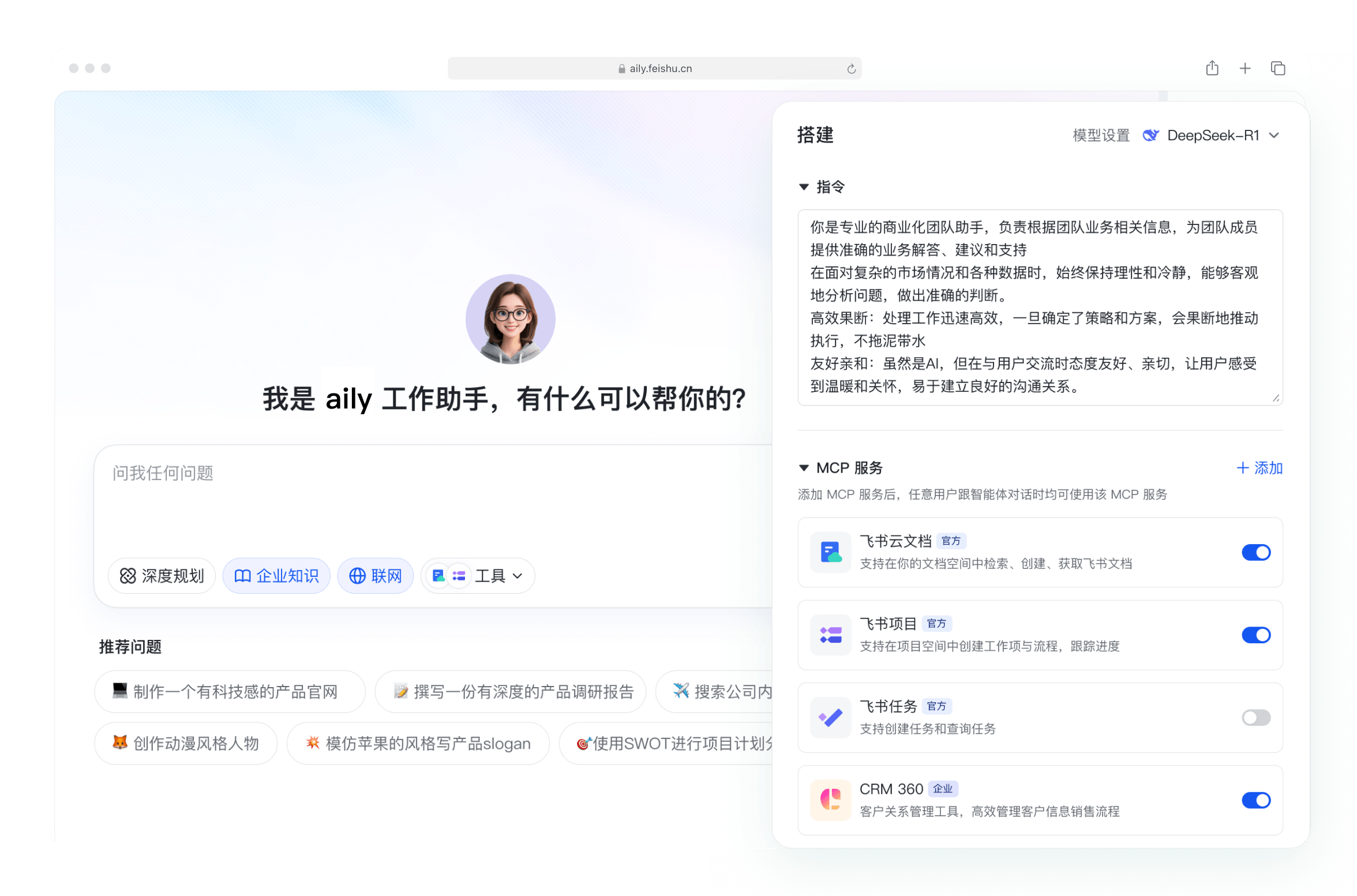Disable the 飞书云文档 MCP toggle

point(1255,552)
